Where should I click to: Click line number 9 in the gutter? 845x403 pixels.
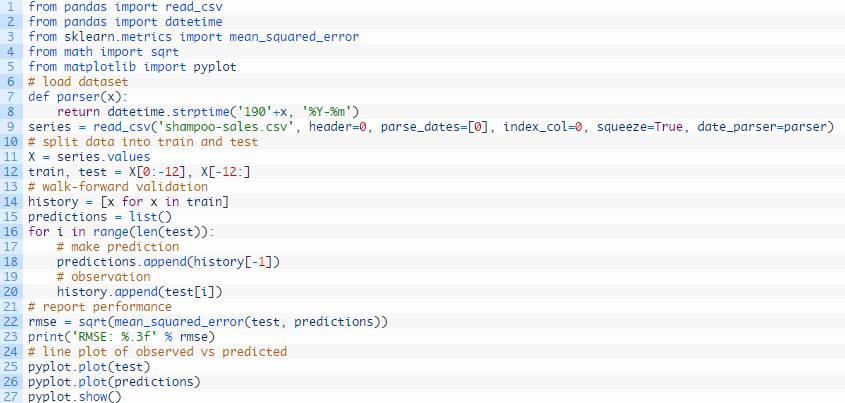click(x=11, y=127)
